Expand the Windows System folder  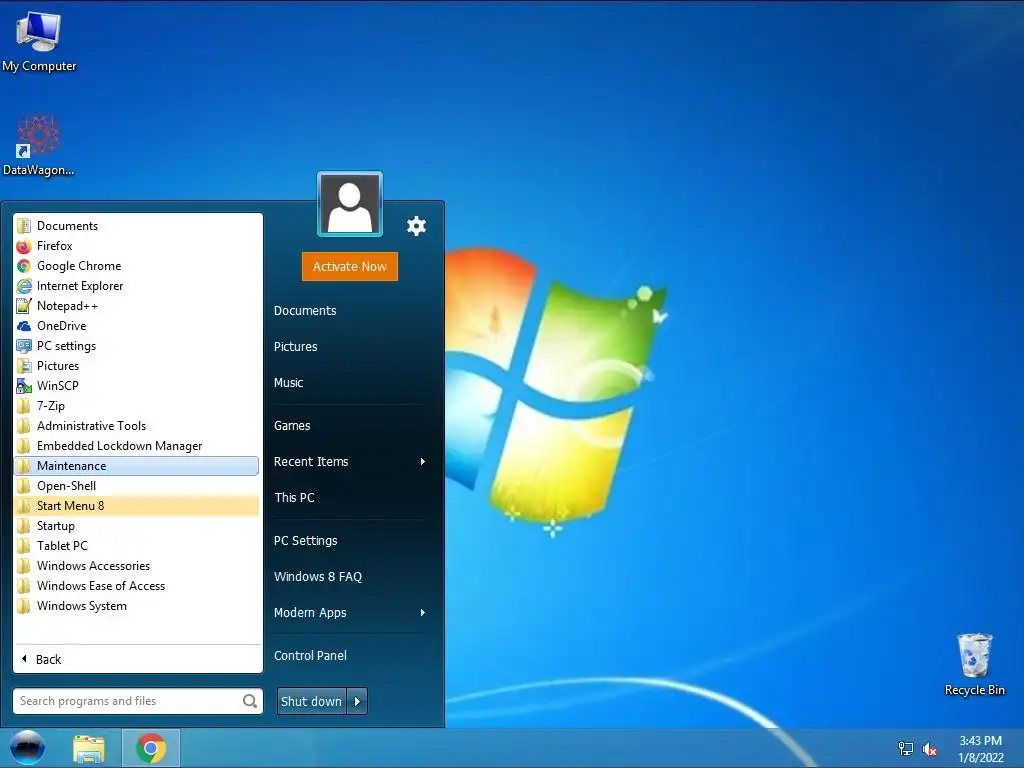point(136,606)
